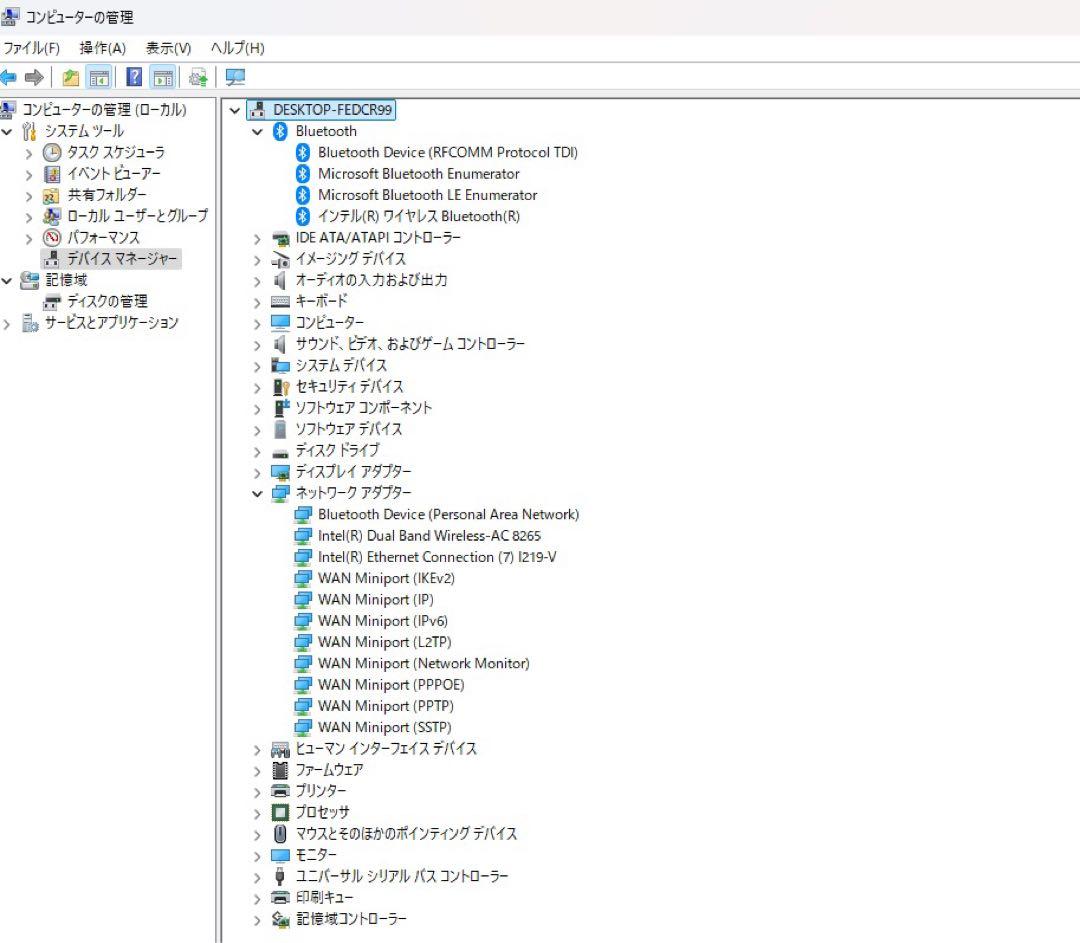Collapse the Bluetooth device category
The width and height of the screenshot is (1080, 943).
tap(258, 131)
